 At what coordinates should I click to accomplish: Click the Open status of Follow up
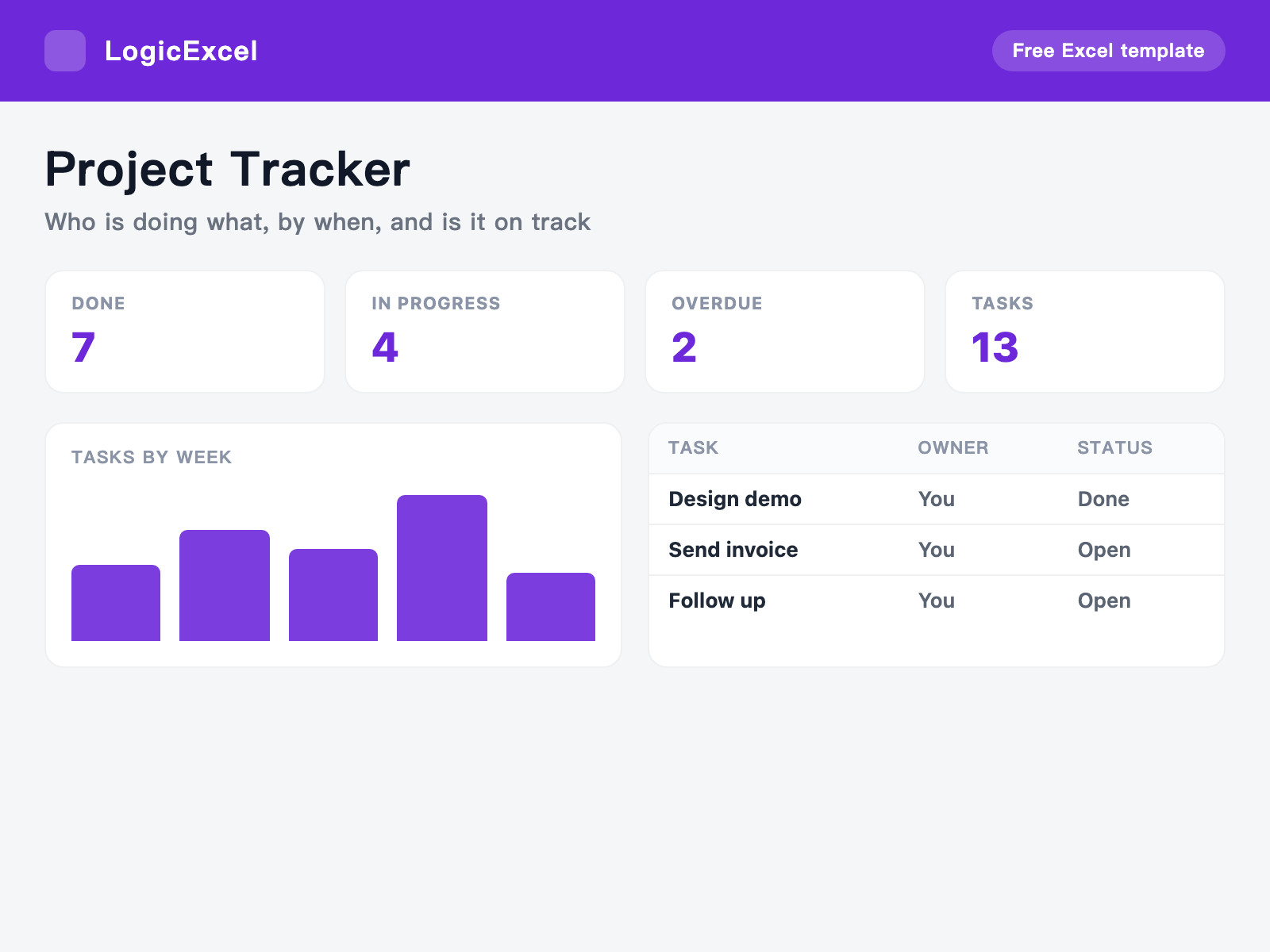click(x=1104, y=601)
